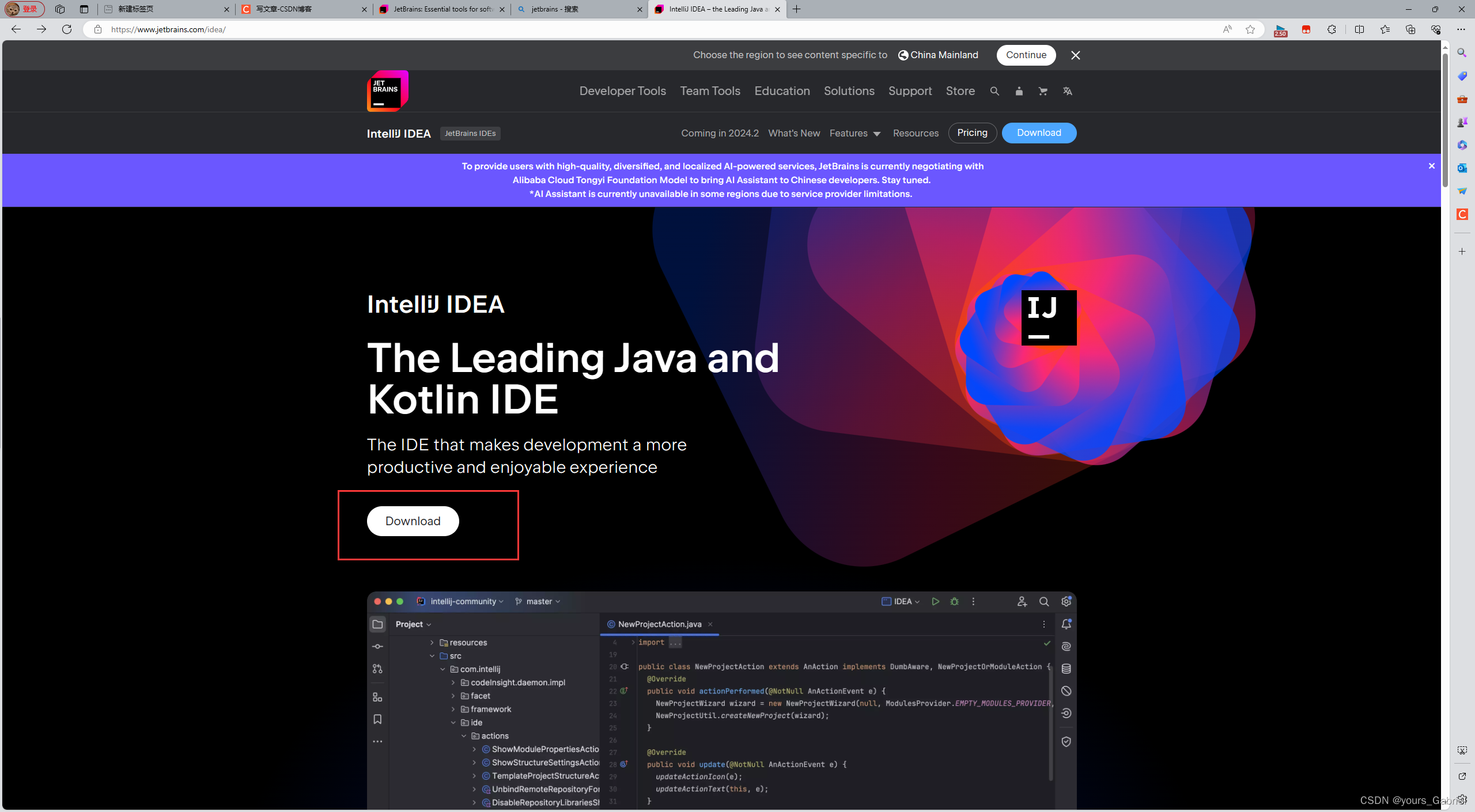
Task: Click the browser back arrow
Action: (16, 29)
